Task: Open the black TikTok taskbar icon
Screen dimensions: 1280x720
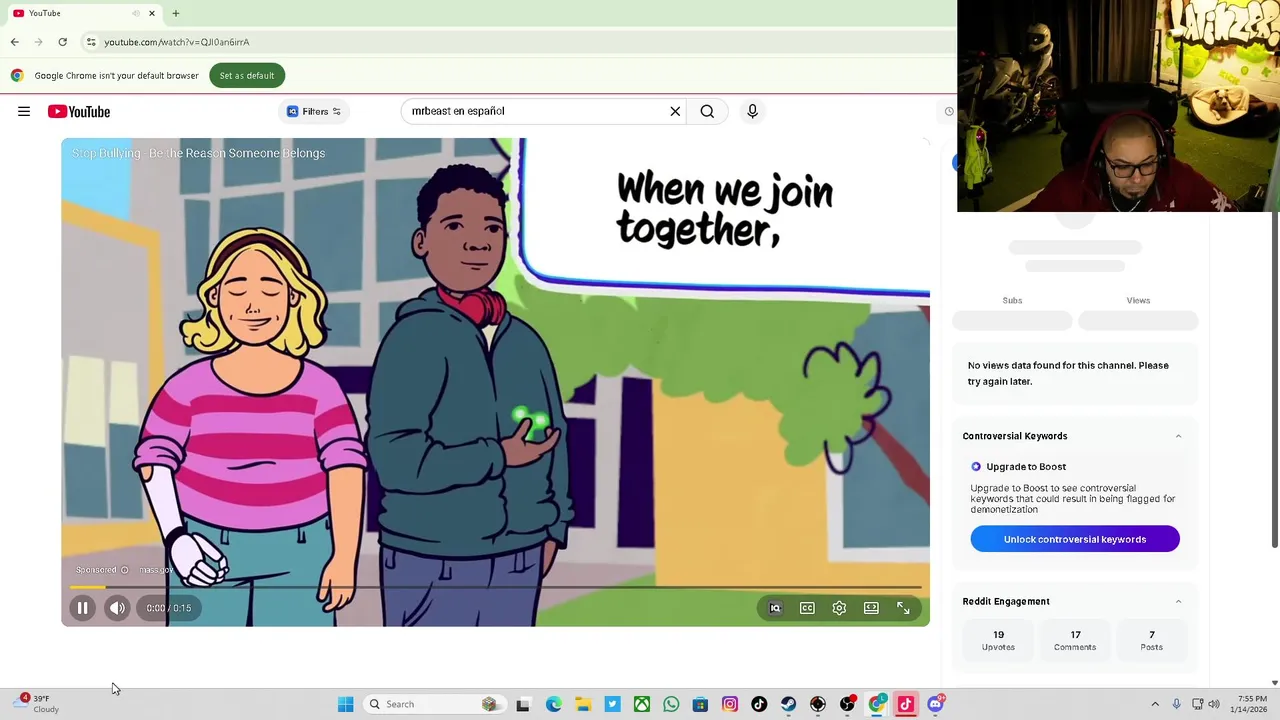Action: pos(759,704)
